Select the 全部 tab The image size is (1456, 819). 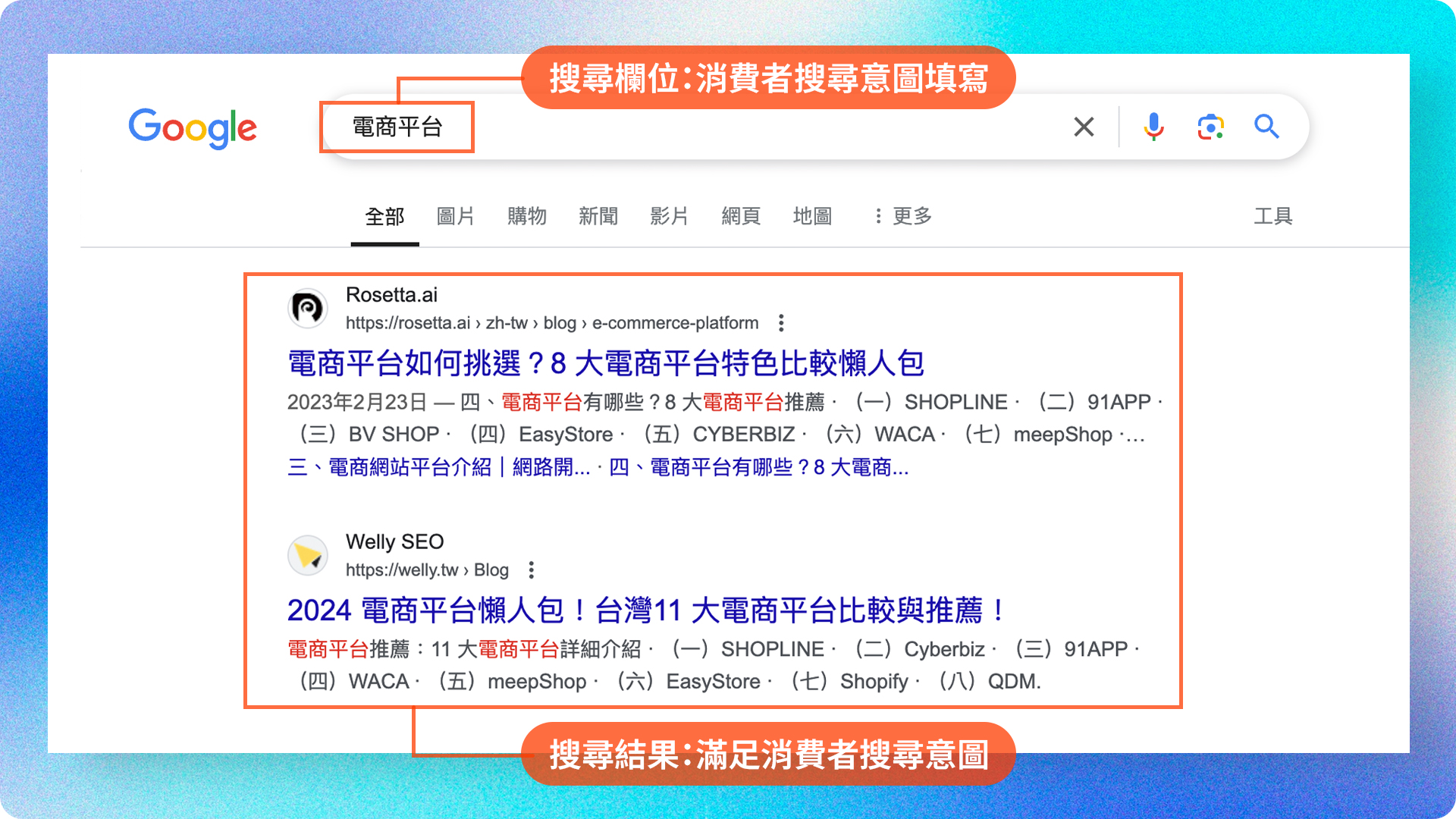click(x=384, y=217)
